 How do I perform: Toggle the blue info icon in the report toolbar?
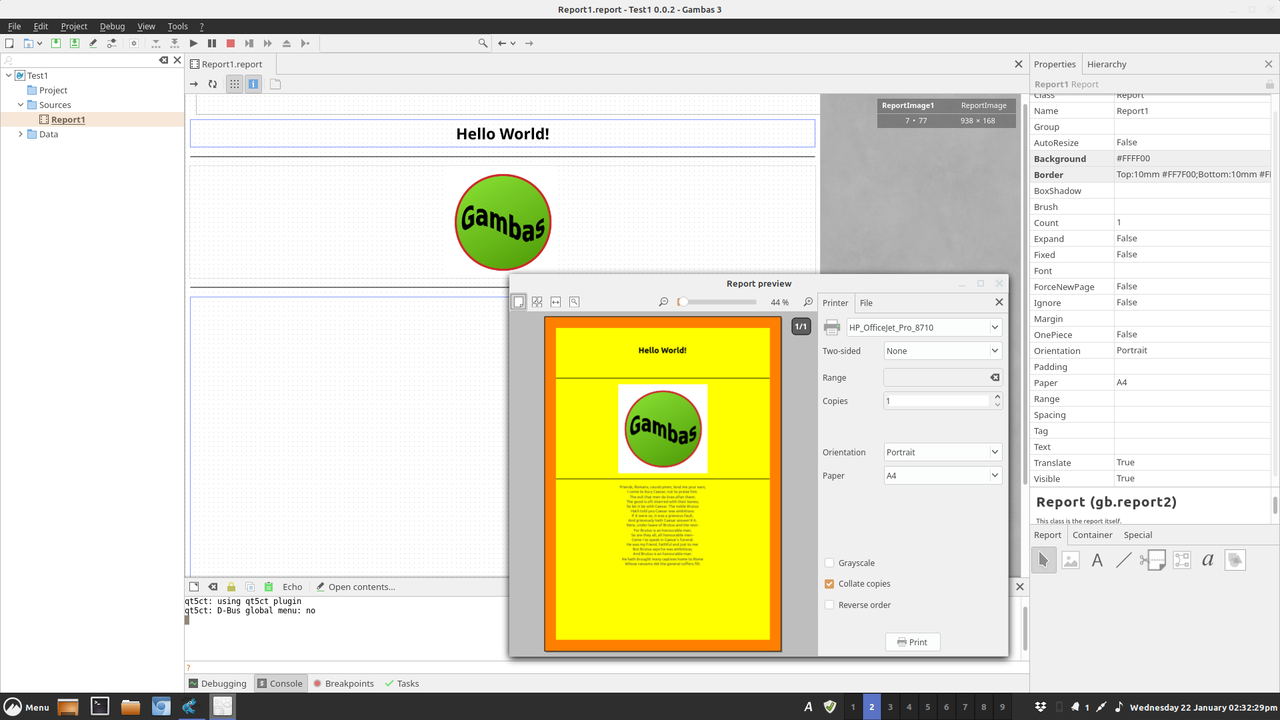point(253,84)
